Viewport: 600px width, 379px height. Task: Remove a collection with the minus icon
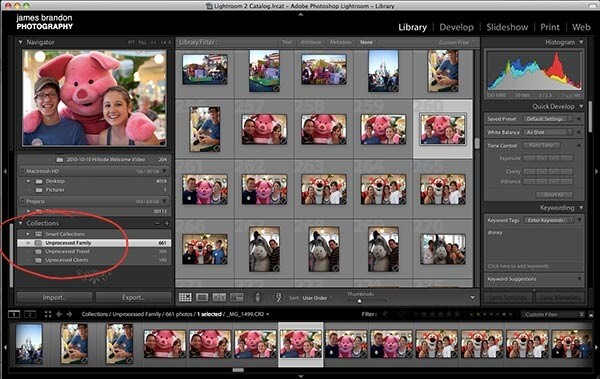click(x=157, y=223)
